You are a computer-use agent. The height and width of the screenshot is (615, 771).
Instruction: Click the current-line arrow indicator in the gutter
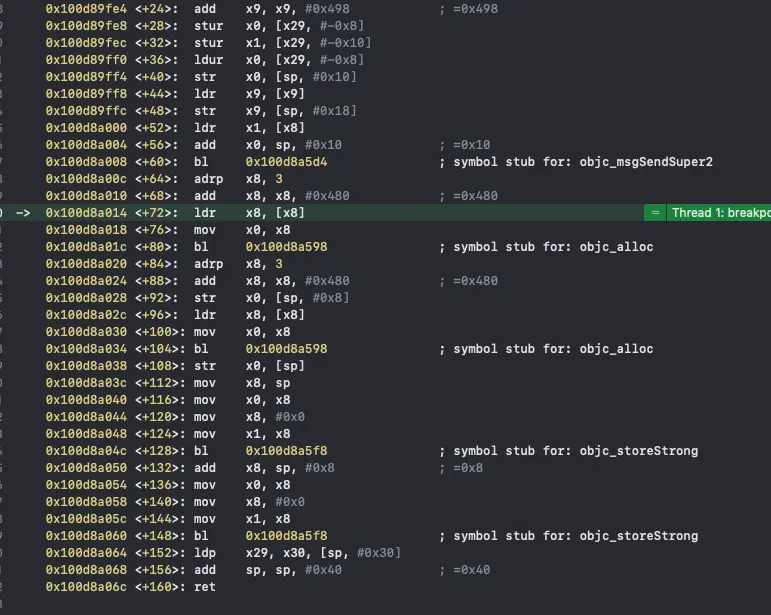[x=23, y=213]
